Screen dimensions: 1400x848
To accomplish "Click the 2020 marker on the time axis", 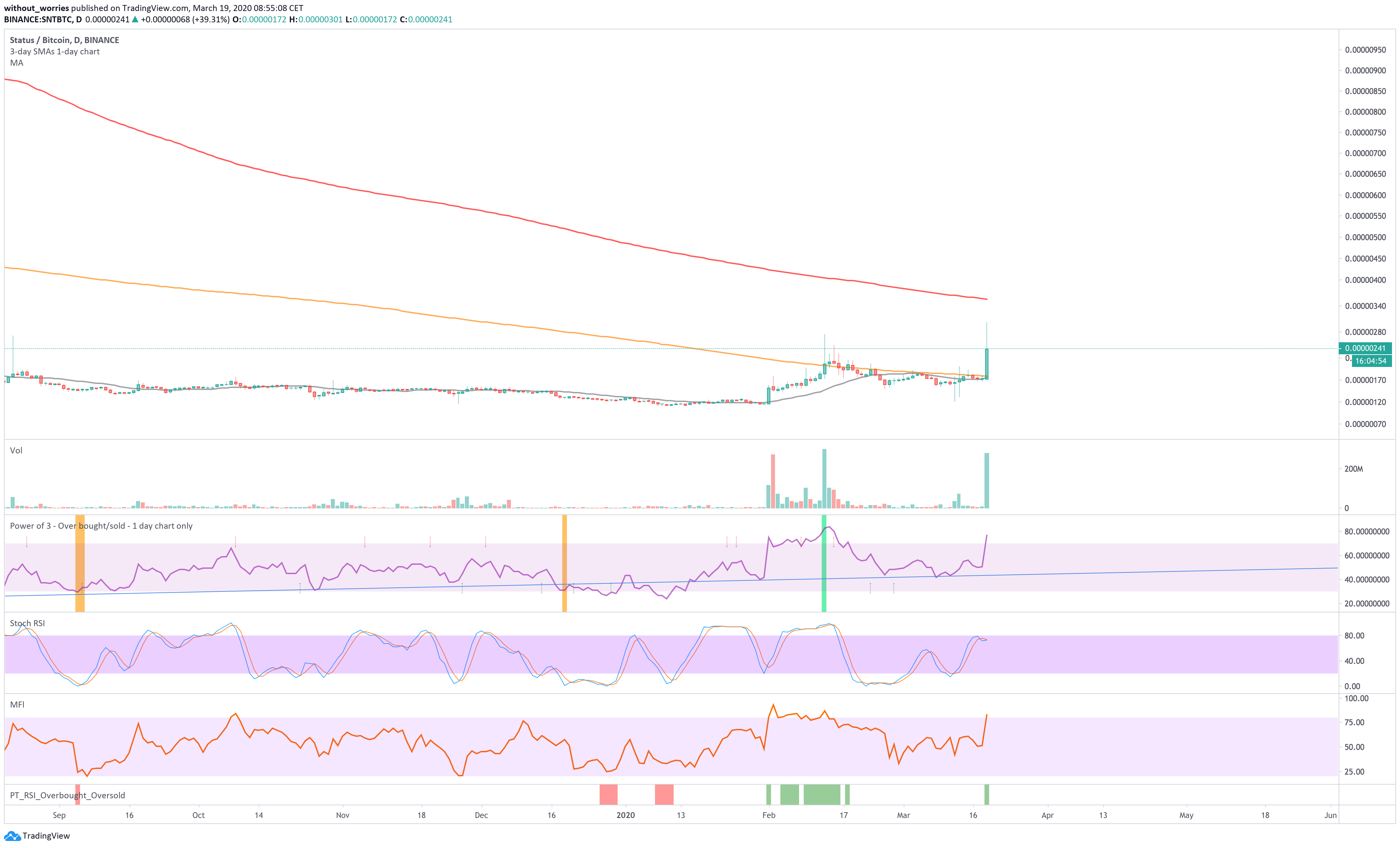I will [626, 815].
